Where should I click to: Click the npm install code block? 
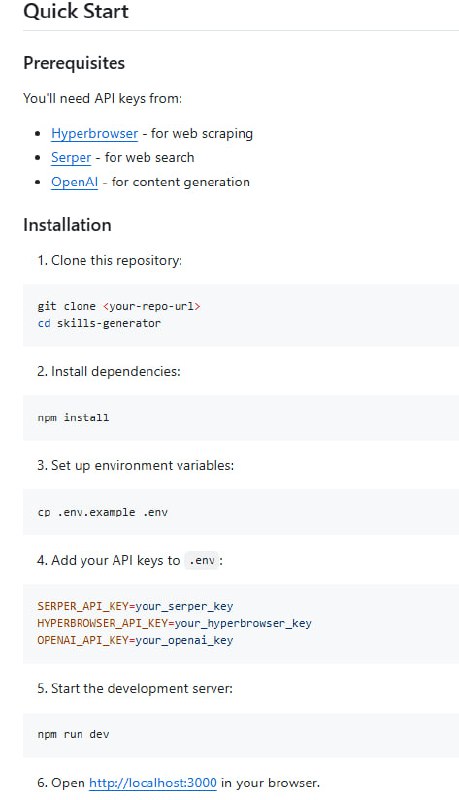pyautogui.click(x=241, y=417)
